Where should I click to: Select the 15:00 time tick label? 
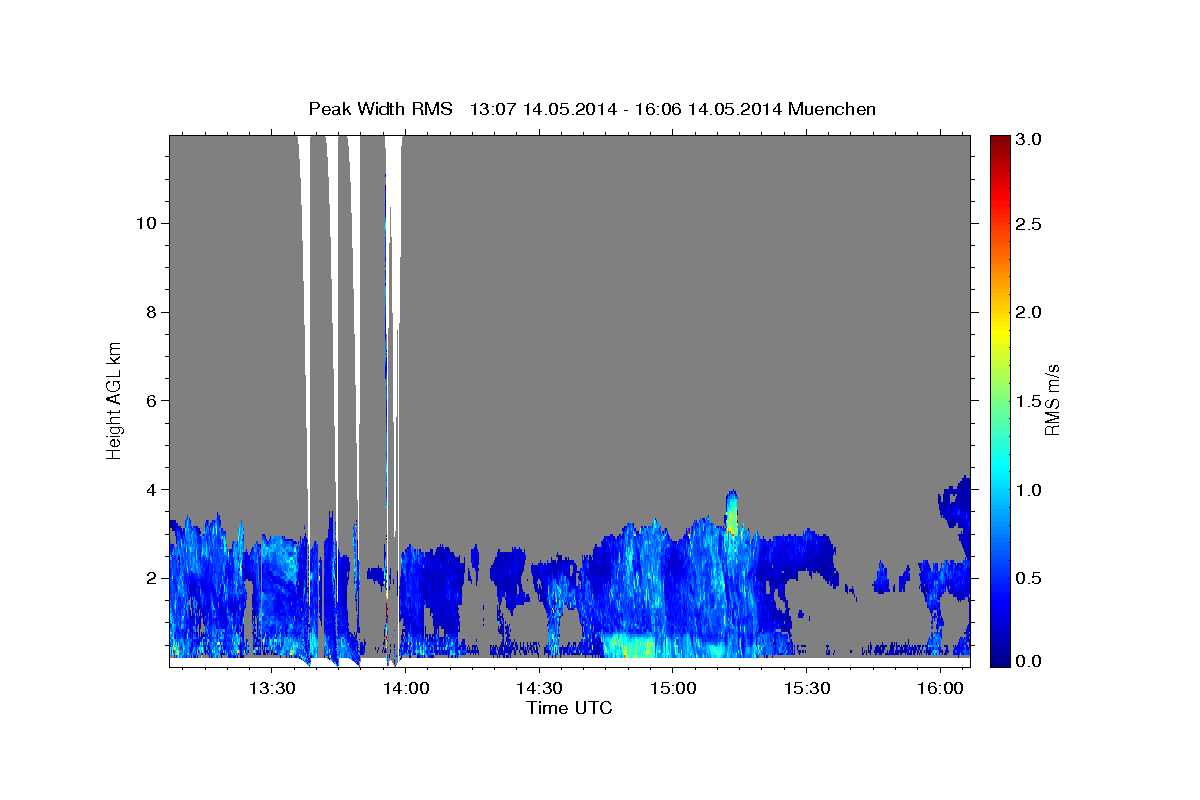coord(673,688)
